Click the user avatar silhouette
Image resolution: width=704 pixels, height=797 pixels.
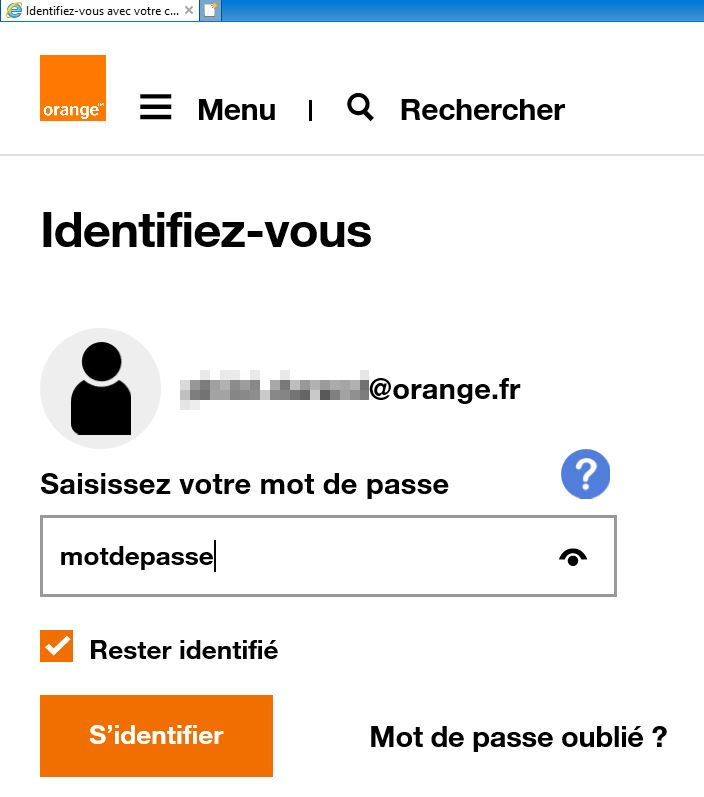(x=100, y=388)
